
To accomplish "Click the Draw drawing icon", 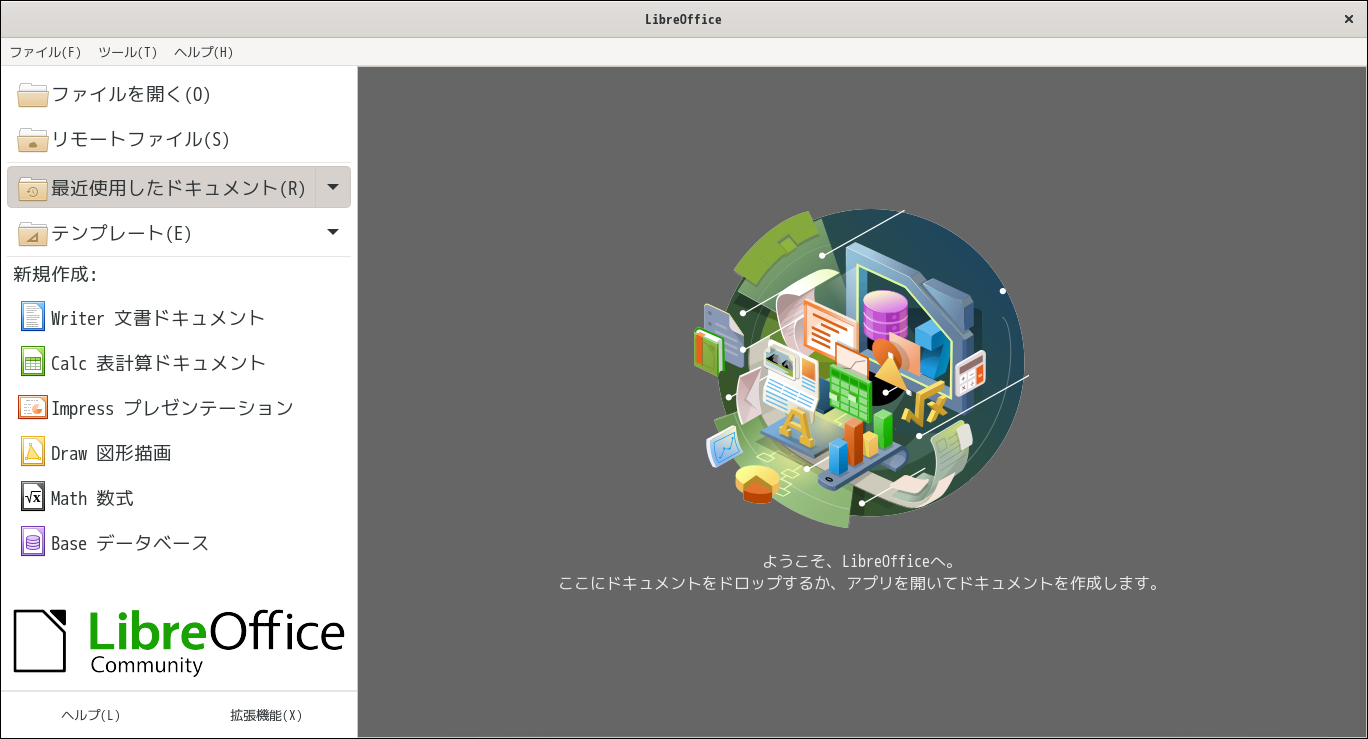I will (x=33, y=452).
